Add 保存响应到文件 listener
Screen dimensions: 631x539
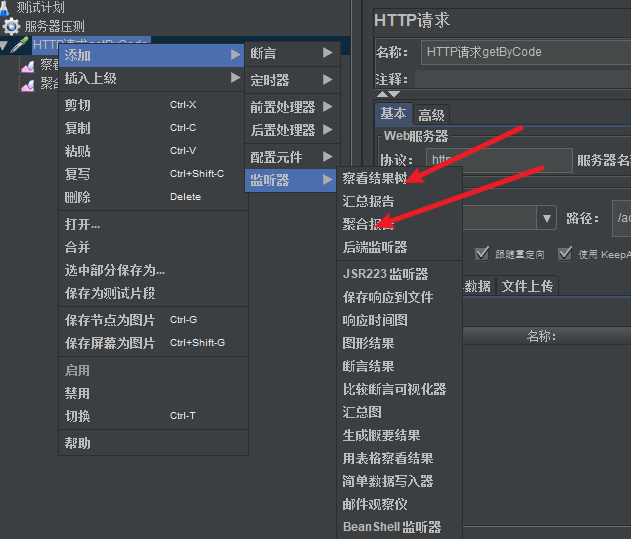point(400,297)
